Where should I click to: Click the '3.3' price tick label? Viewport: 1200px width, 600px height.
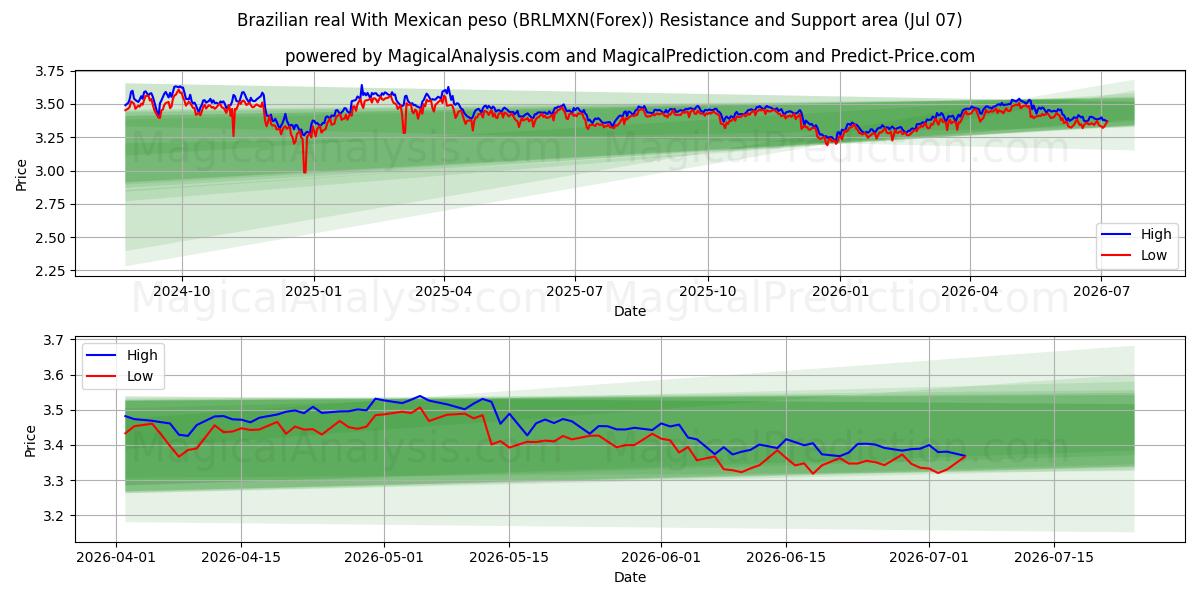[x=54, y=481]
